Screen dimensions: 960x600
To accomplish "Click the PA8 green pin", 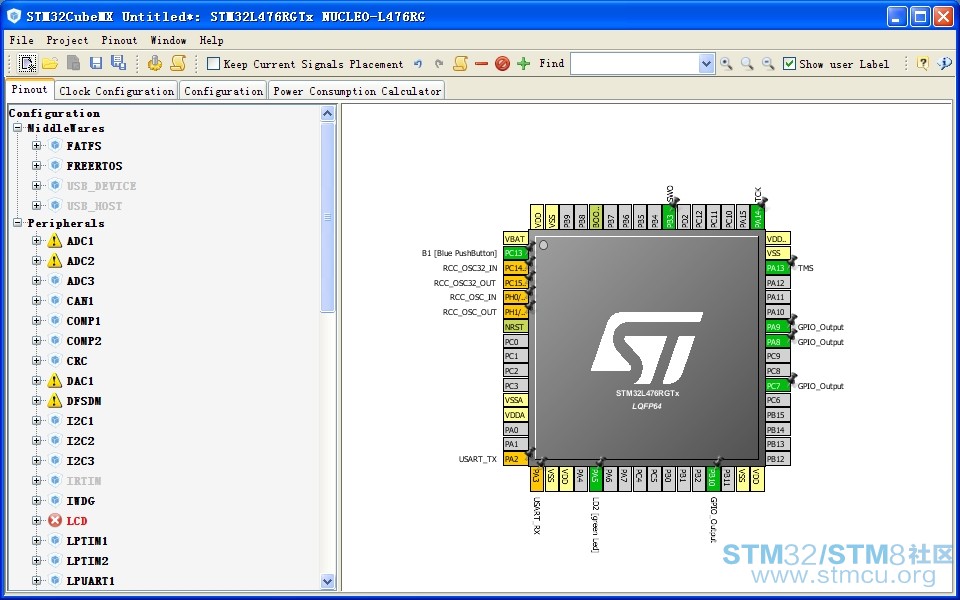I will 778,342.
